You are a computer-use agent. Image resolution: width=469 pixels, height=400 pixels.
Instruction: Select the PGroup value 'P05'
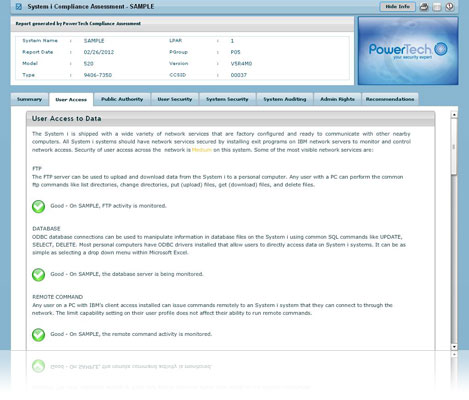pos(235,52)
